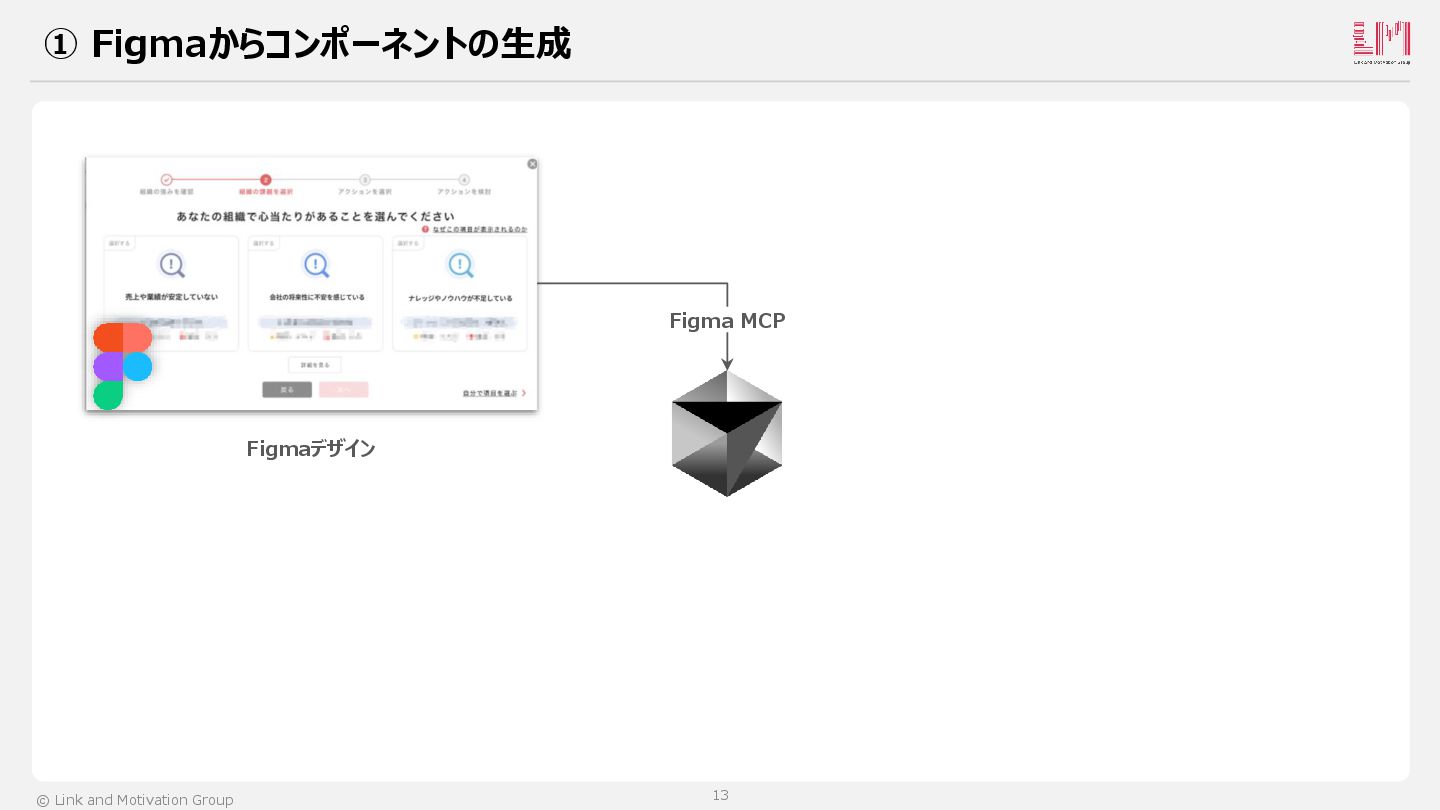The height and width of the screenshot is (810, 1440).
Task: Click the step three circle in the stepper
Action: coord(365,180)
